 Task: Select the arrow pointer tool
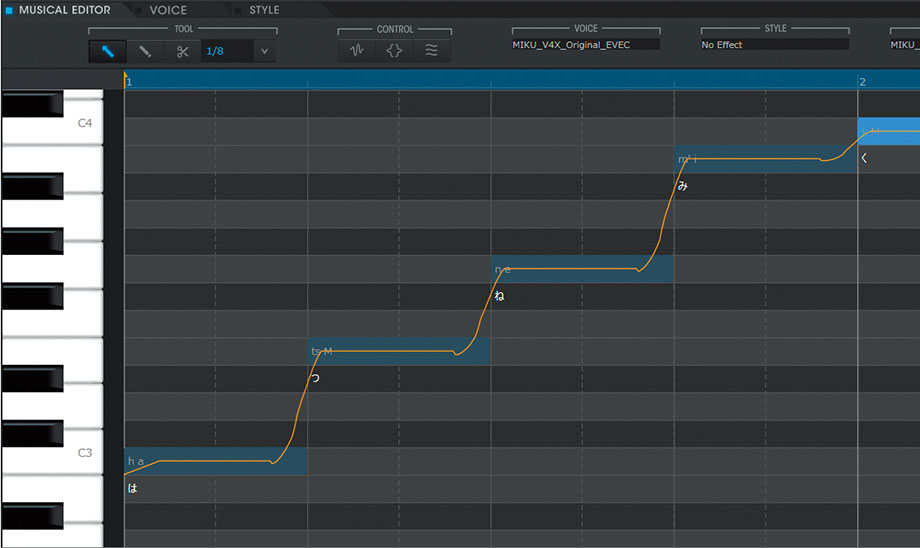107,52
